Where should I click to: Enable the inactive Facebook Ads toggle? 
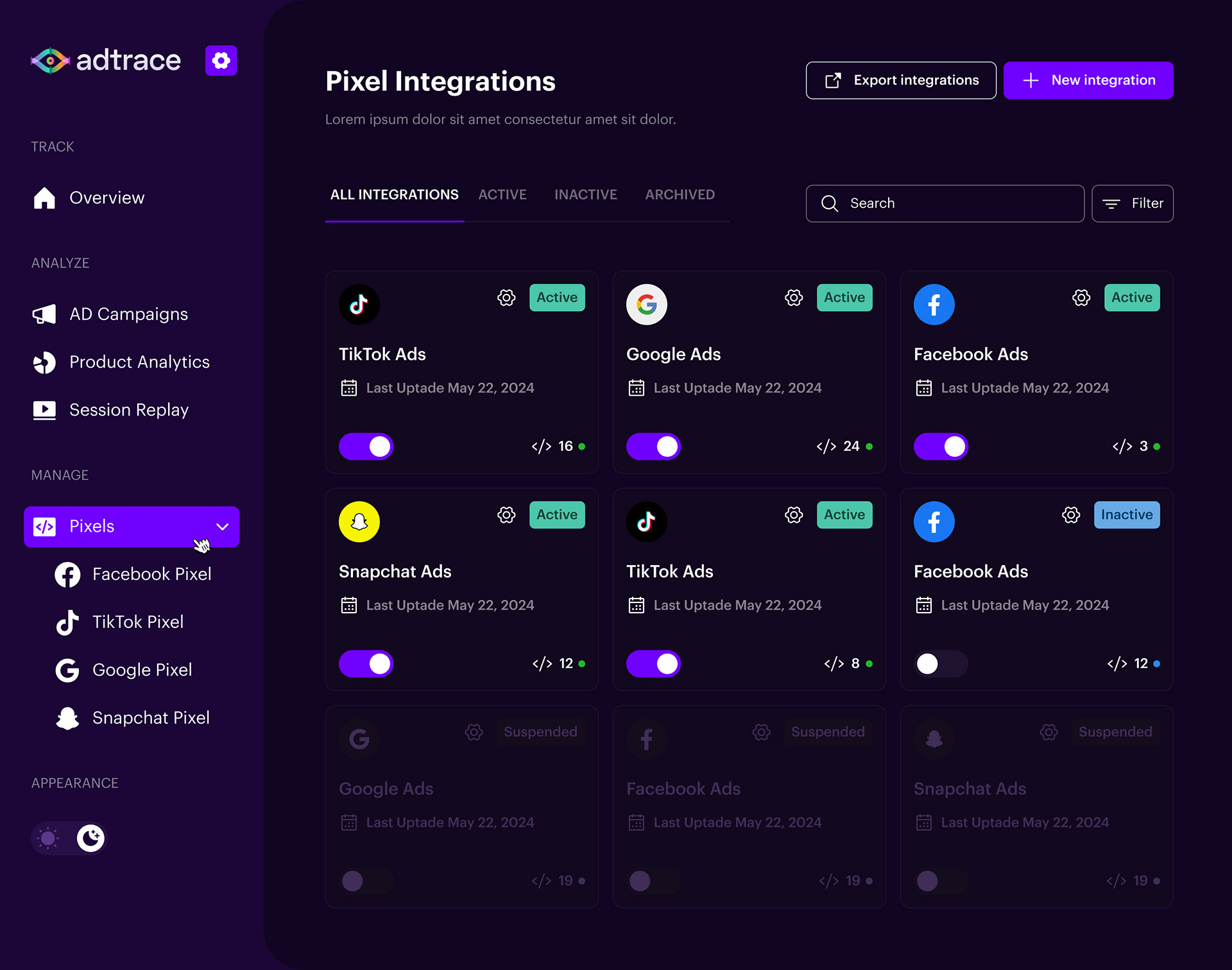pyautogui.click(x=940, y=664)
